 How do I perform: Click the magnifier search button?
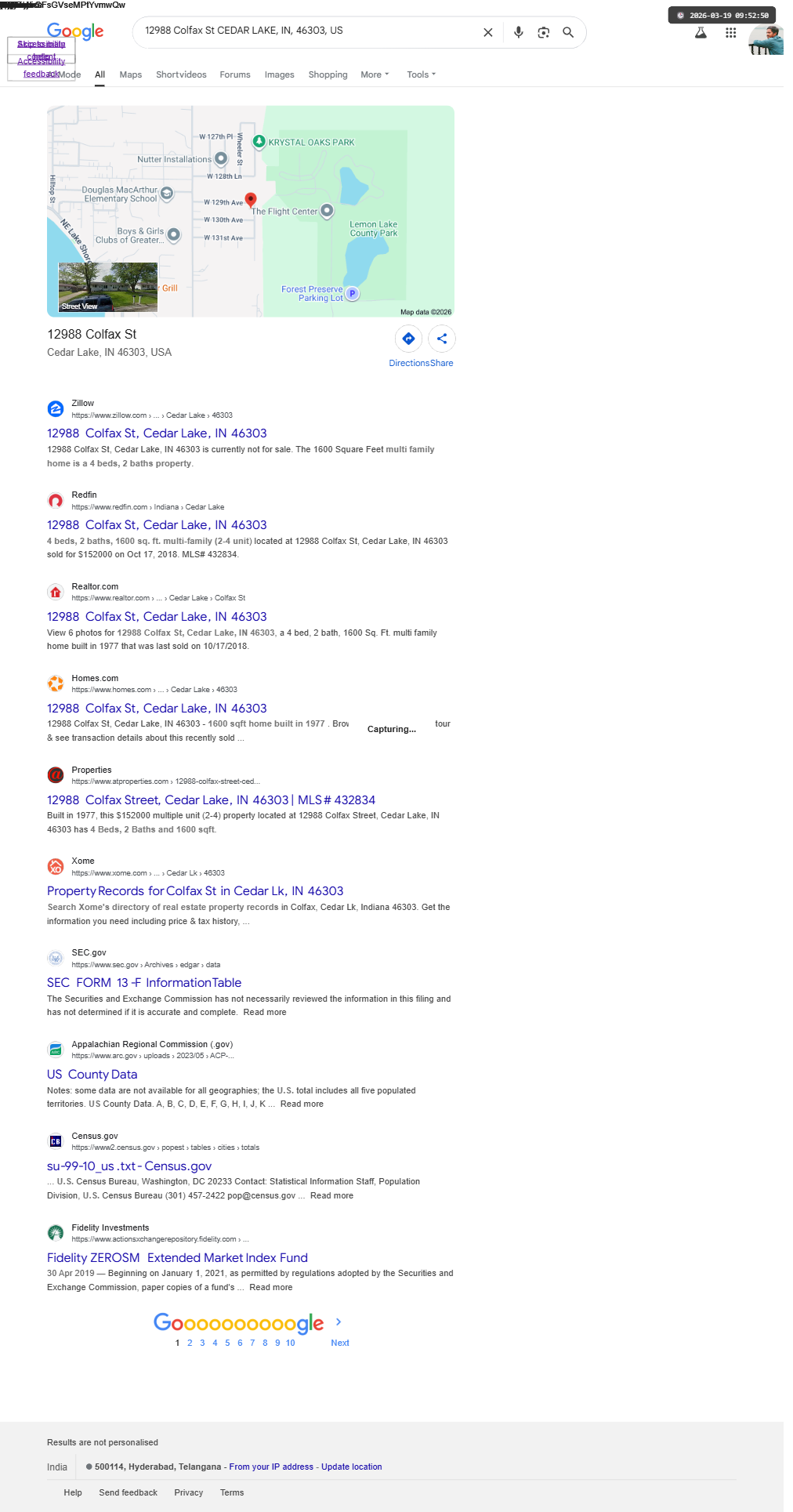(568, 32)
